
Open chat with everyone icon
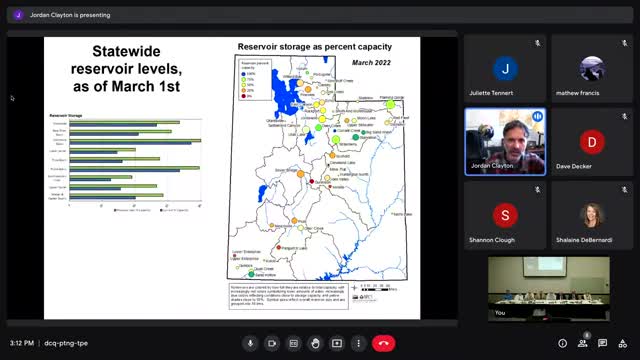pyautogui.click(x=602, y=343)
